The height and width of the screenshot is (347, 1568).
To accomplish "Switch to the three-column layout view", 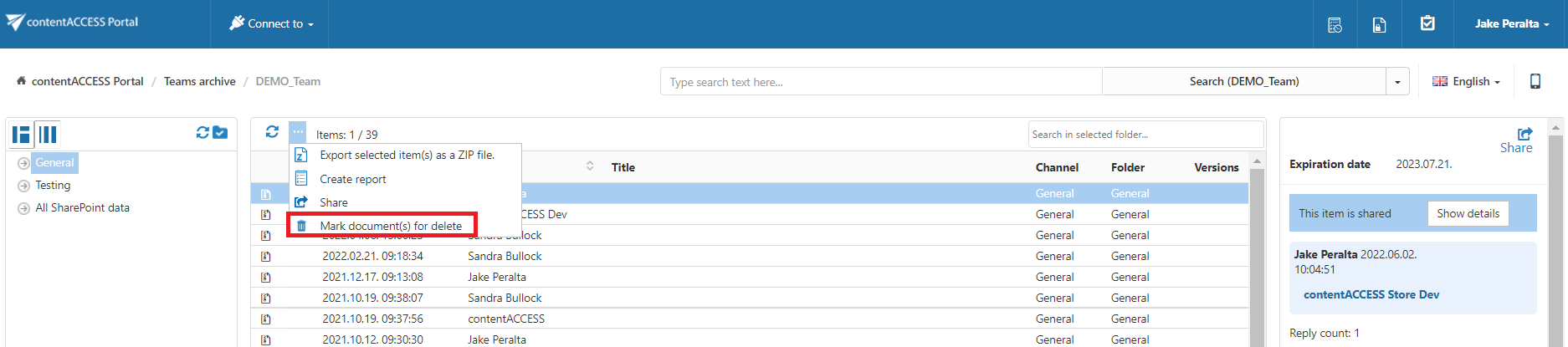I will pos(48,134).
